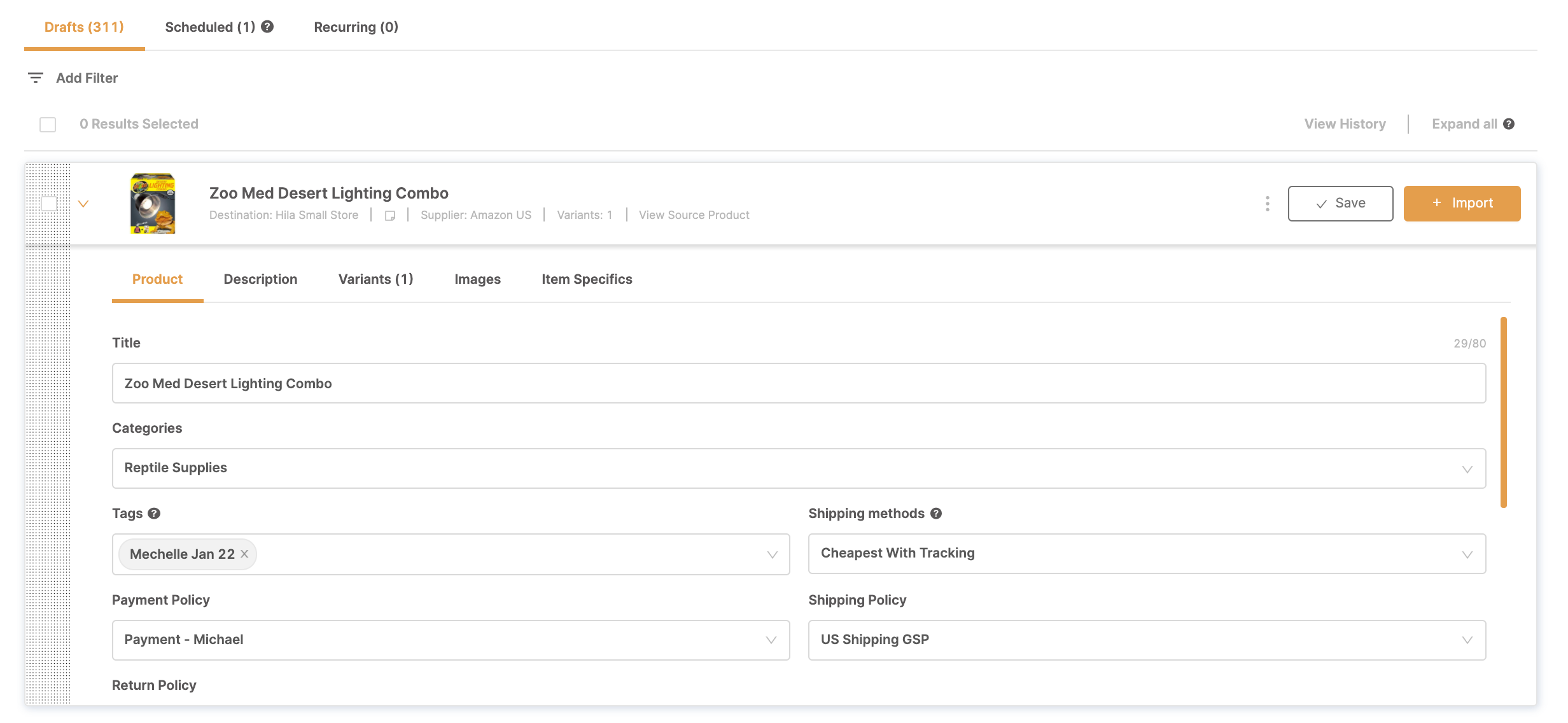The height and width of the screenshot is (723, 1568).
Task: Click the Save button
Action: [1340, 204]
